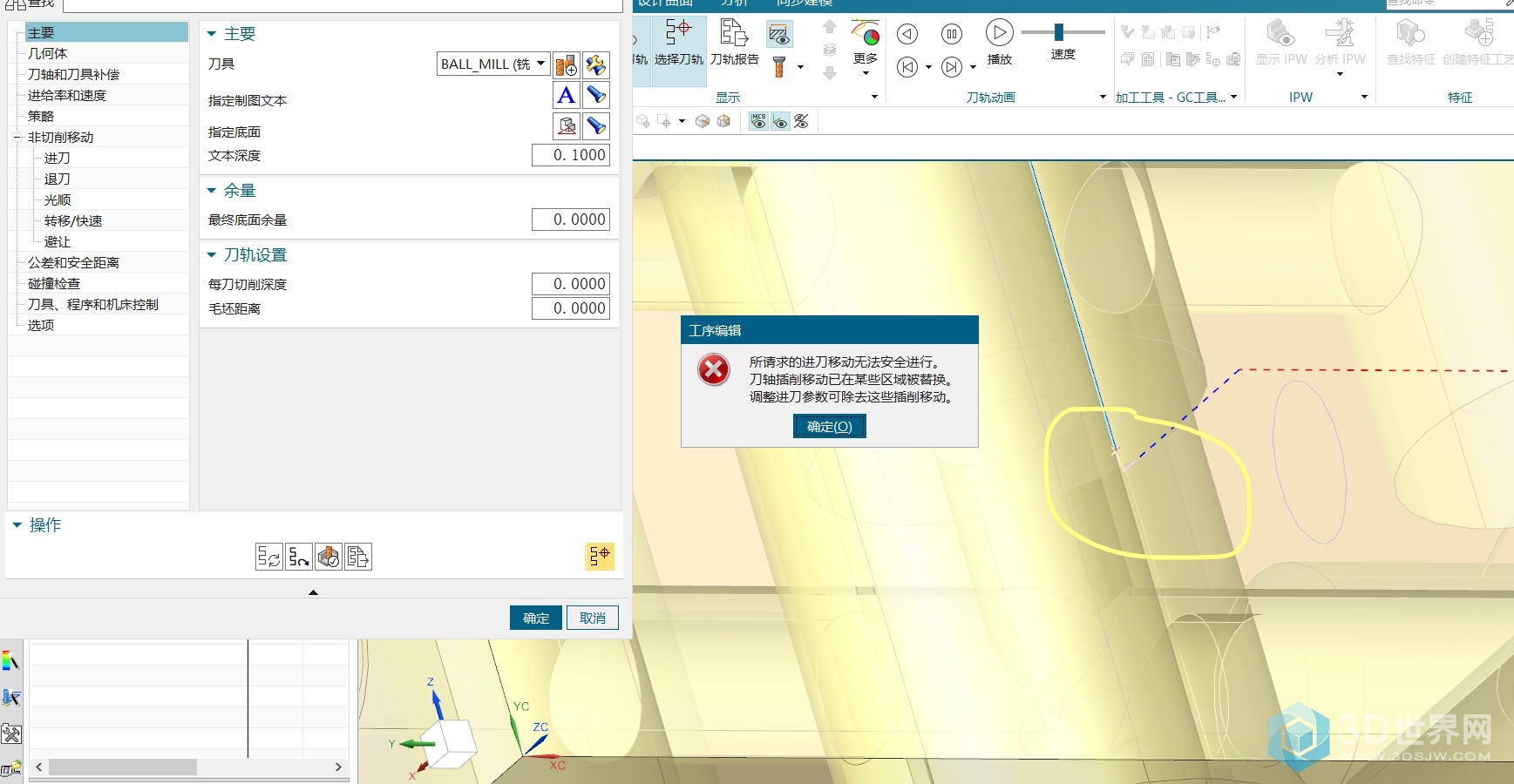Open the IPW group dropdown arrow

click(x=1365, y=98)
